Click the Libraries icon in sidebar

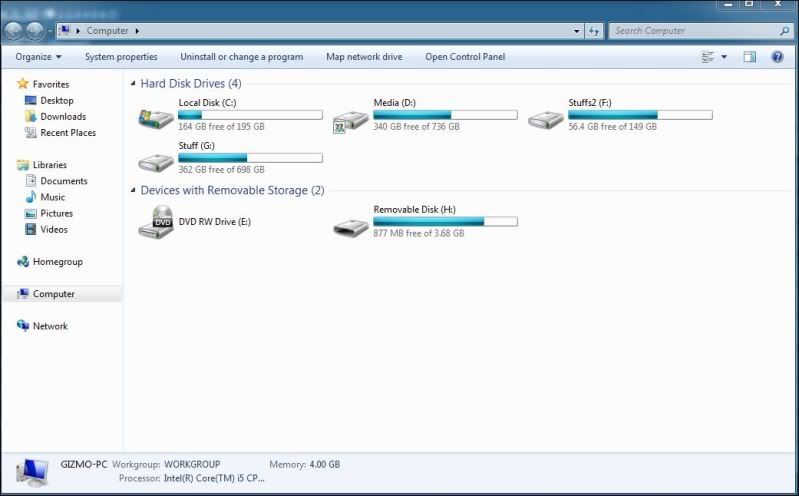22,165
